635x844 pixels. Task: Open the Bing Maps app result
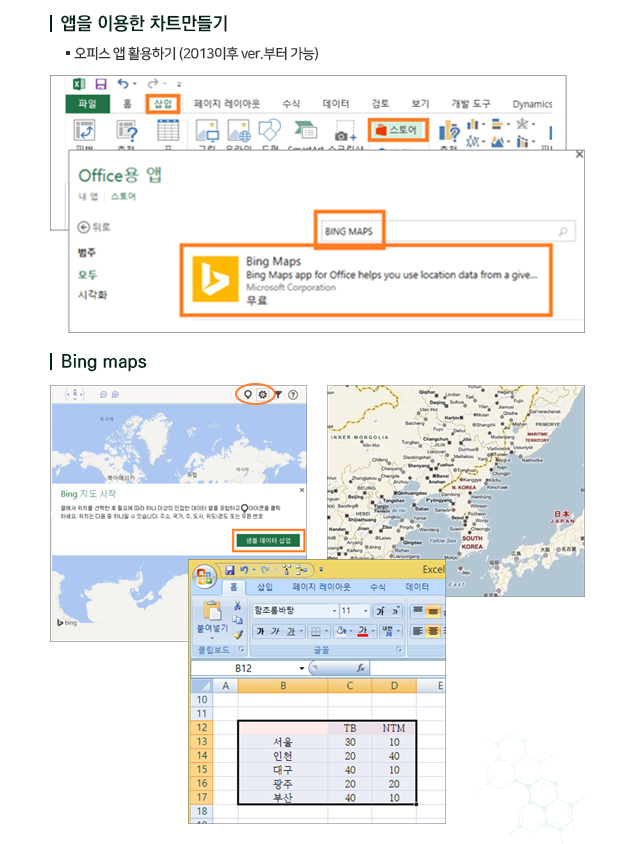point(366,280)
